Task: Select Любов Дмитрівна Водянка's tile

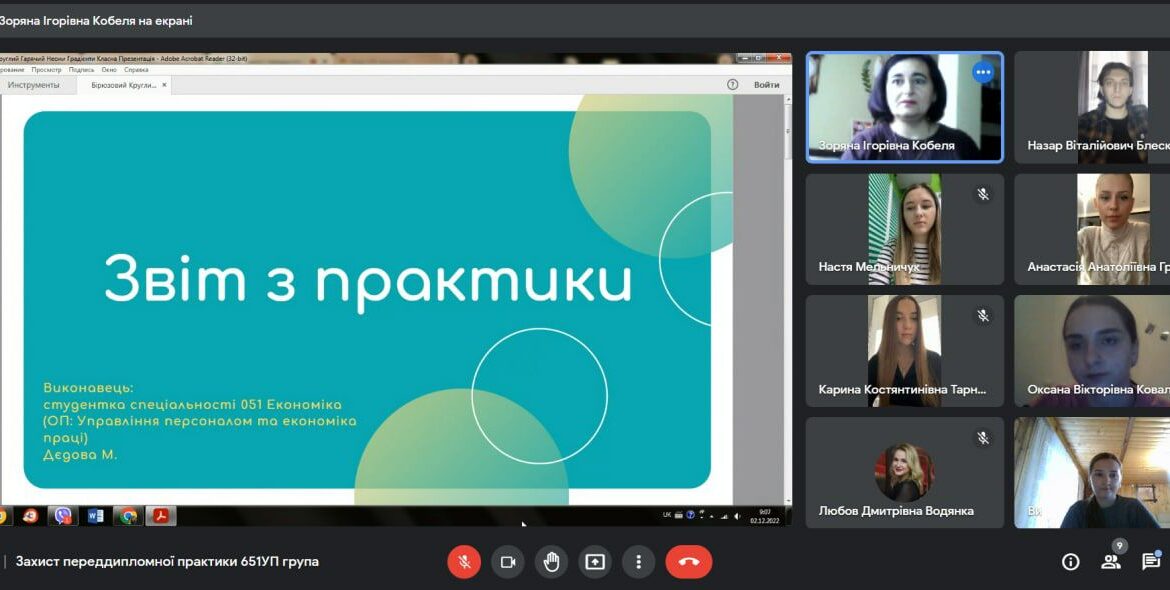Action: coord(905,473)
